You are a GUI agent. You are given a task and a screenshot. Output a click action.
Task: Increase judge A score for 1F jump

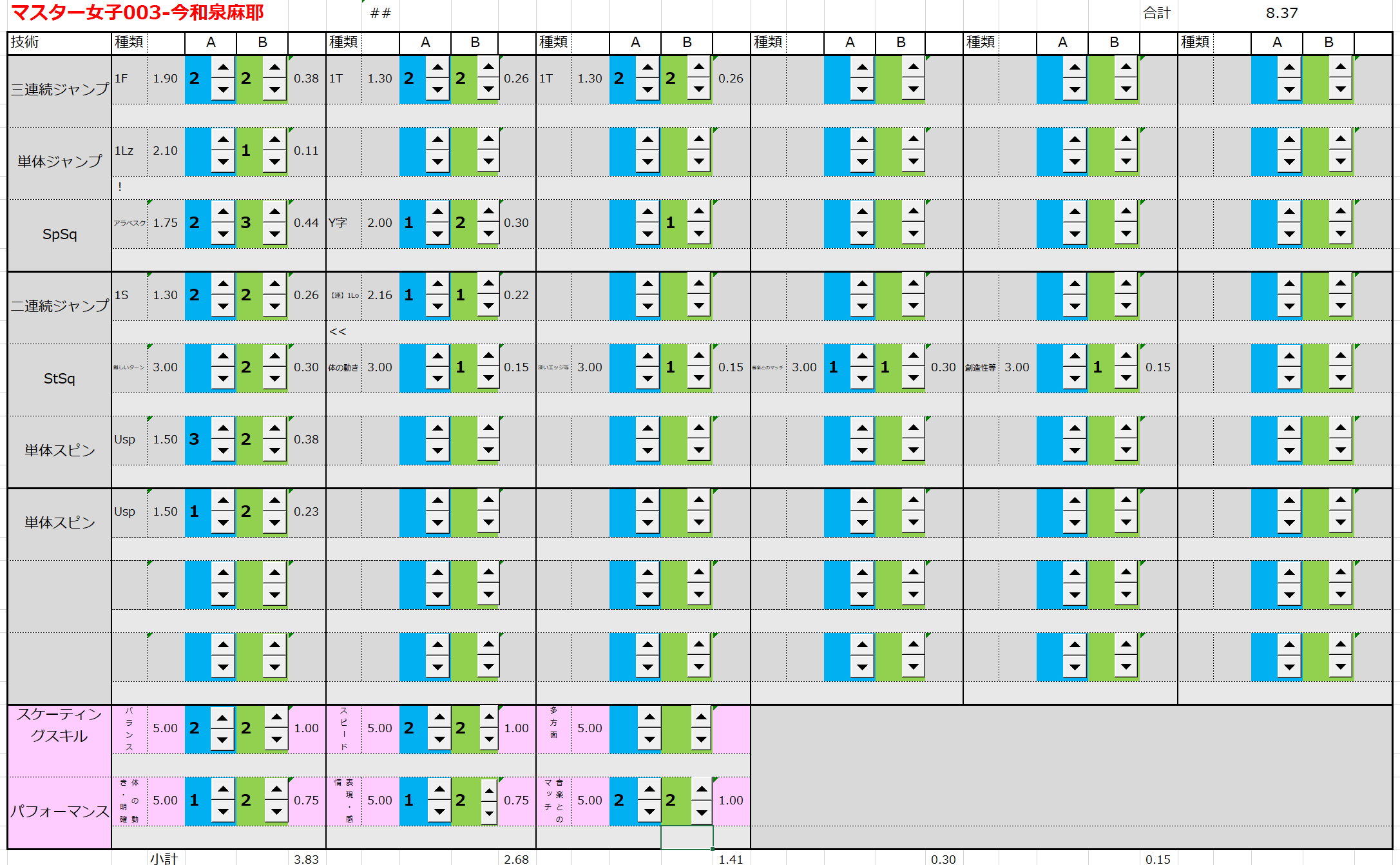tap(223, 67)
